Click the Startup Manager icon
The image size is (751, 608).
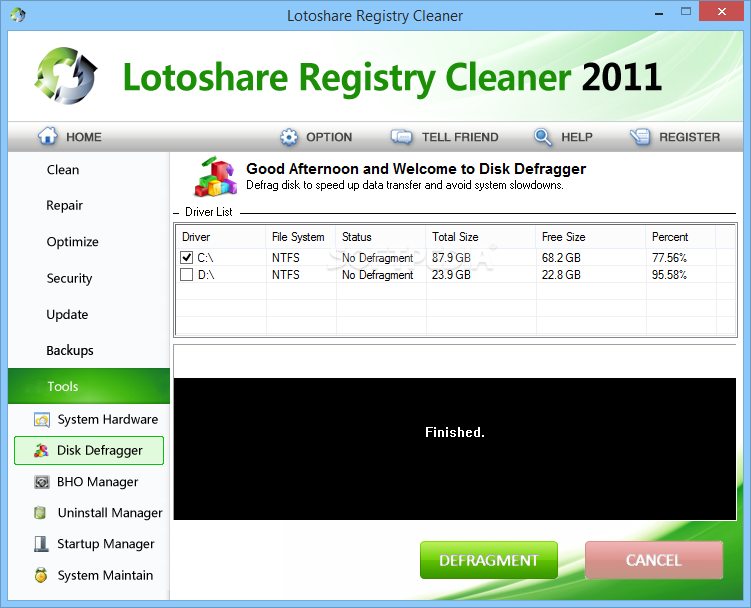pyautogui.click(x=41, y=544)
